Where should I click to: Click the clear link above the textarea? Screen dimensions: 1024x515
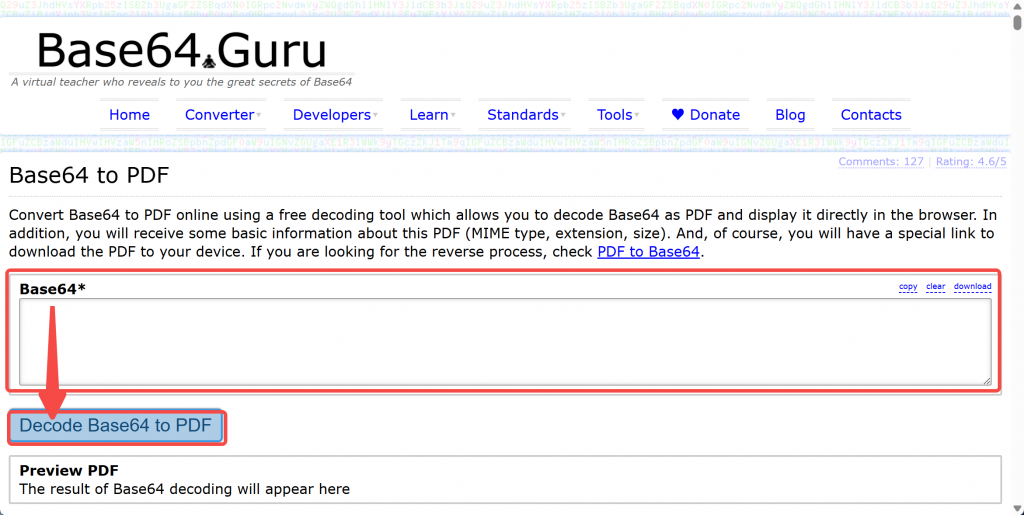point(935,287)
